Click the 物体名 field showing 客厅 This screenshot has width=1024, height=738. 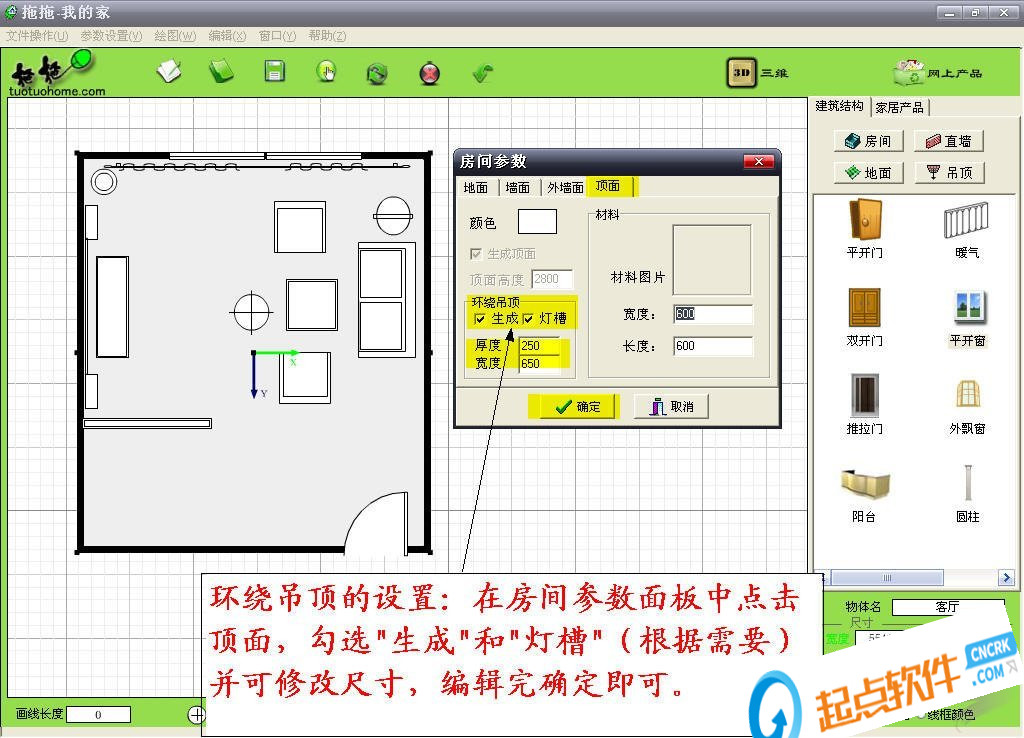pos(948,607)
